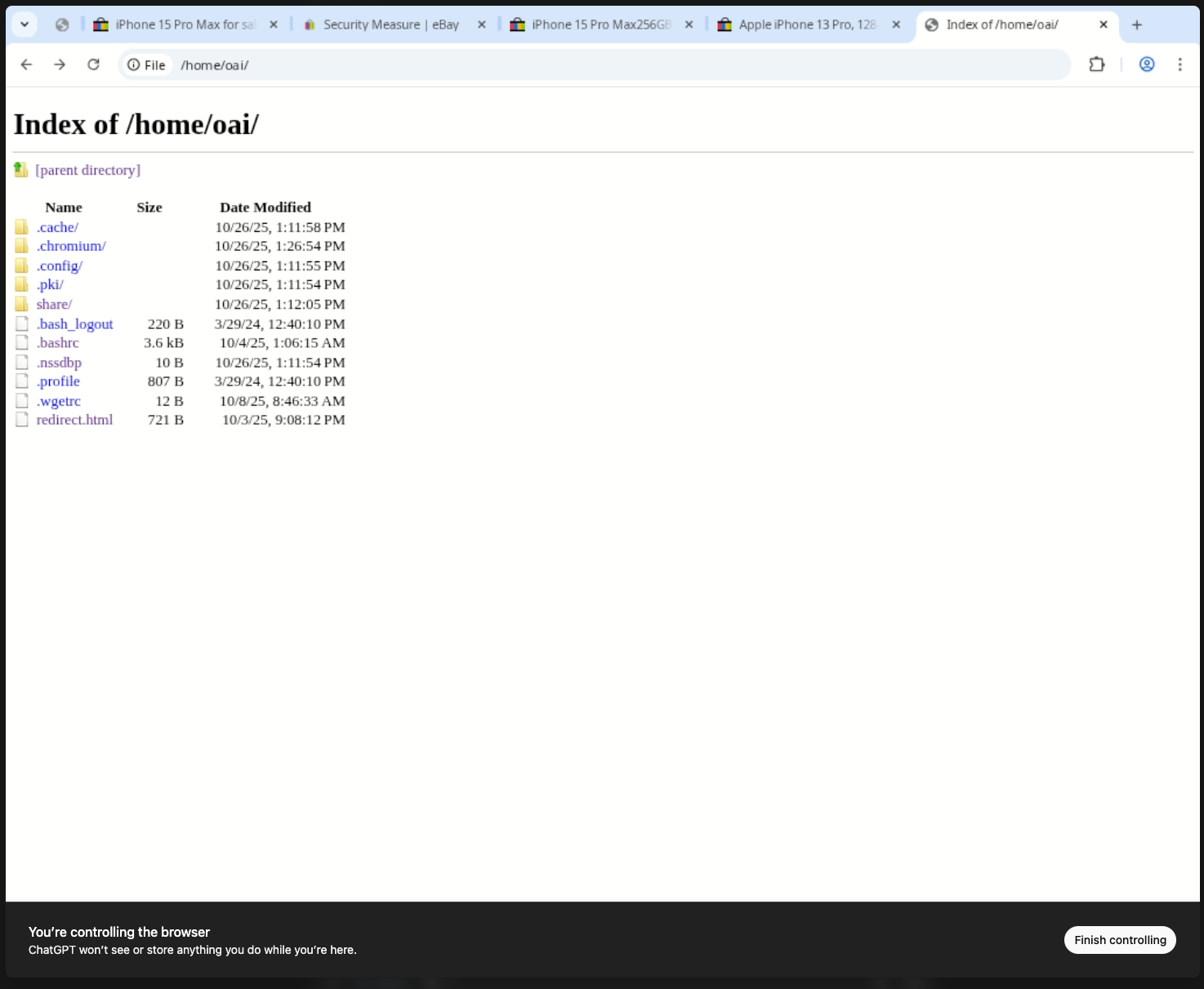Reload the current page
Screen dimensions: 1204x989
93,65
